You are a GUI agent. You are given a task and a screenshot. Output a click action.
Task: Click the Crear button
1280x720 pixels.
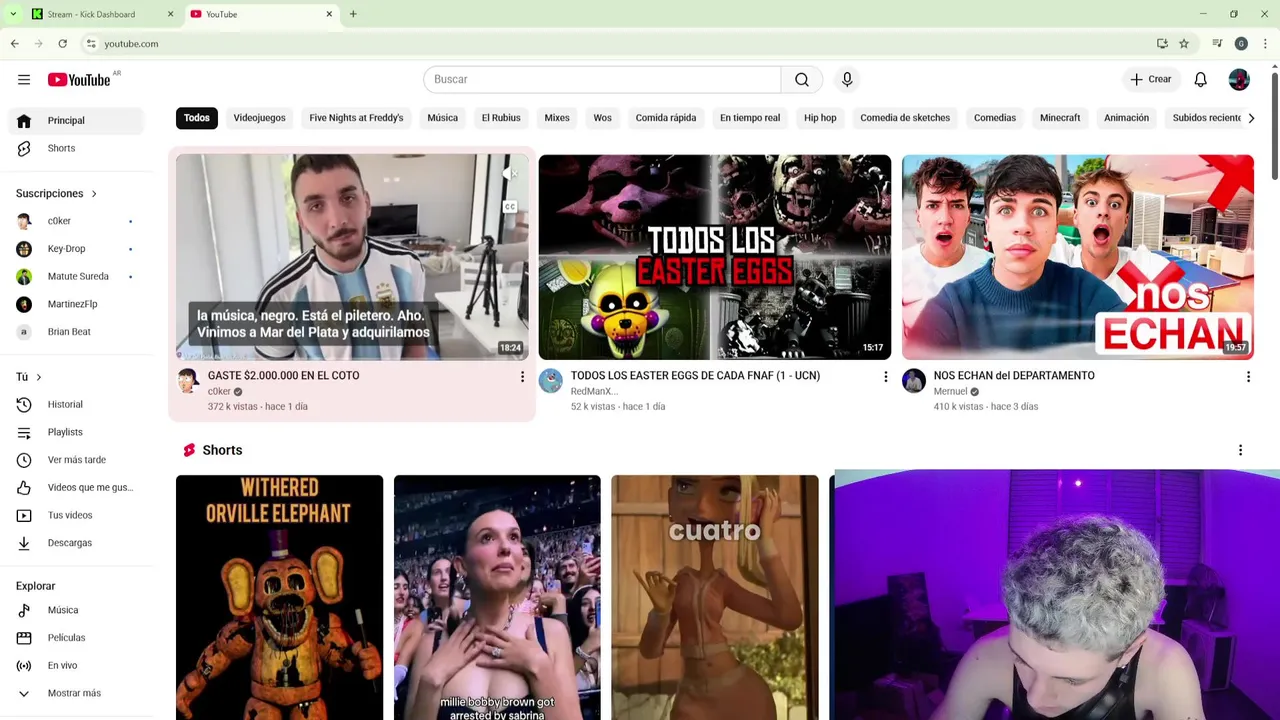(1150, 79)
